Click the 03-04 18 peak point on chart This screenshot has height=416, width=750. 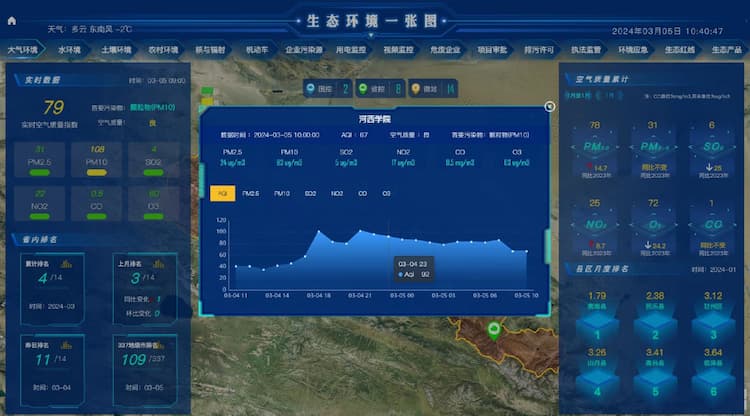[319, 232]
